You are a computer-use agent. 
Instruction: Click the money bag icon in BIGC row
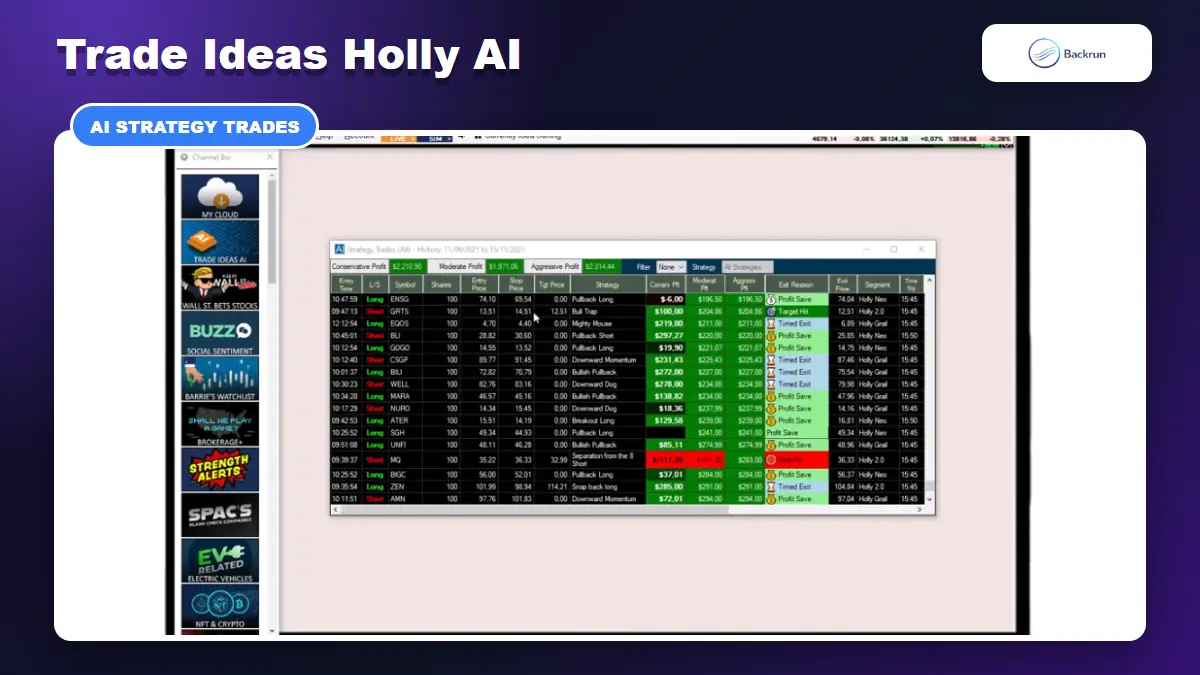click(771, 474)
